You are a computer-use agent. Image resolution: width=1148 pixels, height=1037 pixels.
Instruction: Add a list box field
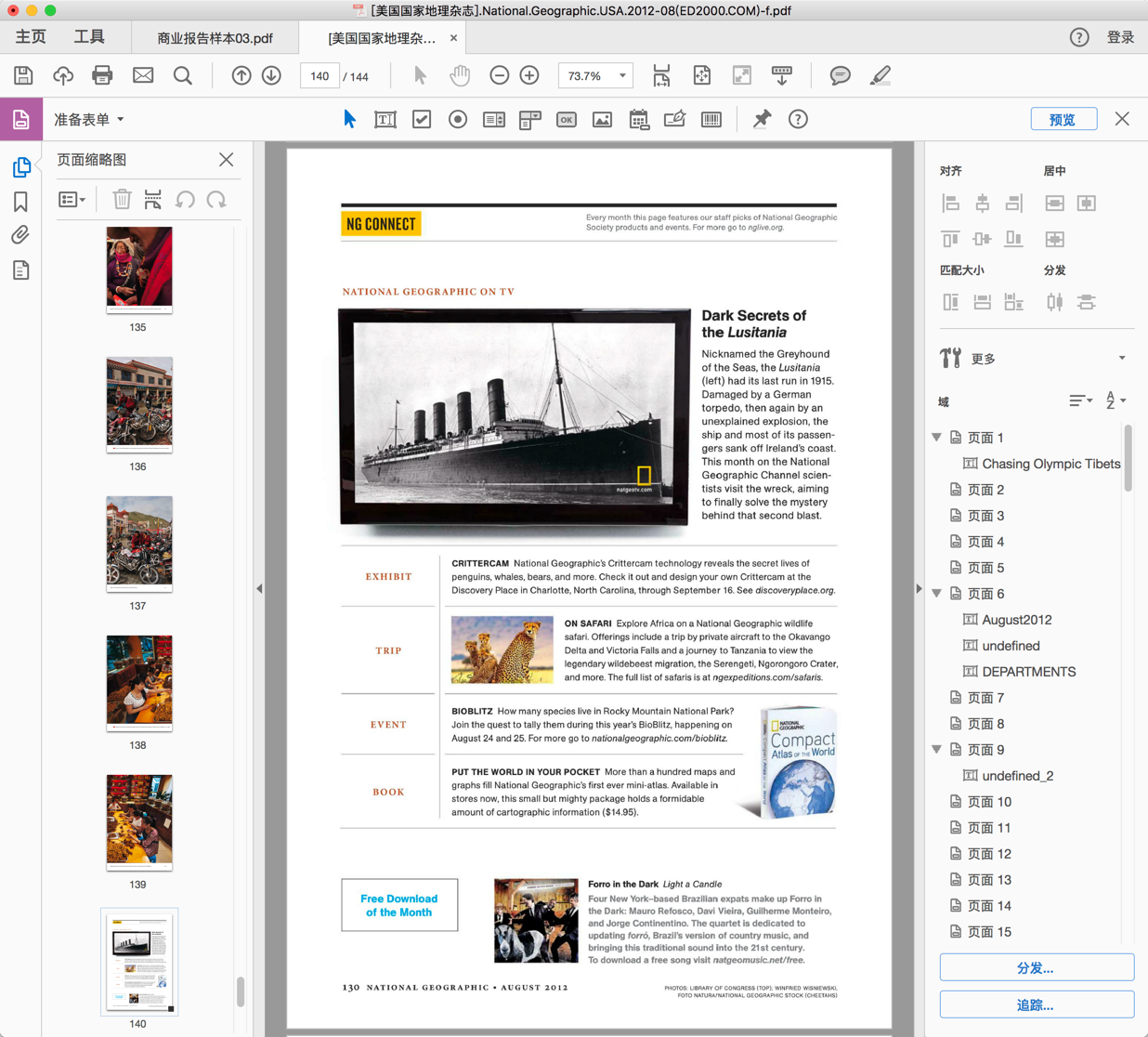494,119
